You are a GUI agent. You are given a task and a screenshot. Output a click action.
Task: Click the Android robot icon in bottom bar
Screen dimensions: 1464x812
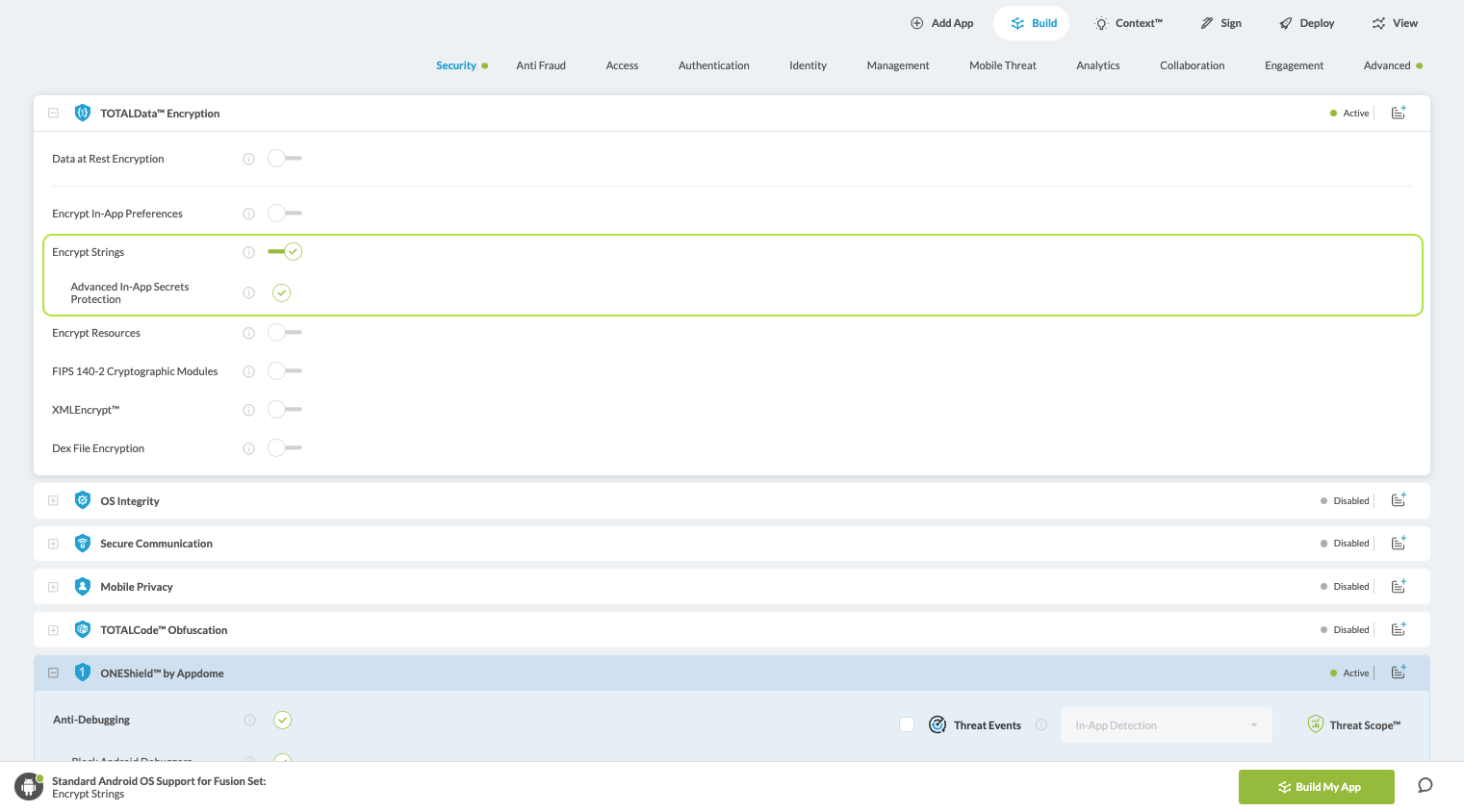point(29,787)
